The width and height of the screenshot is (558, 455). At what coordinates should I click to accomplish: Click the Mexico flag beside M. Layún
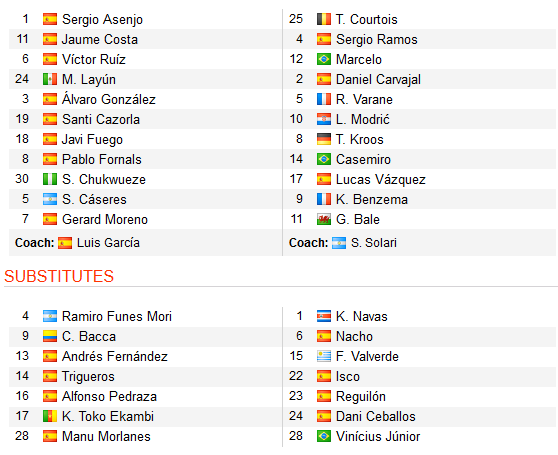[50, 79]
